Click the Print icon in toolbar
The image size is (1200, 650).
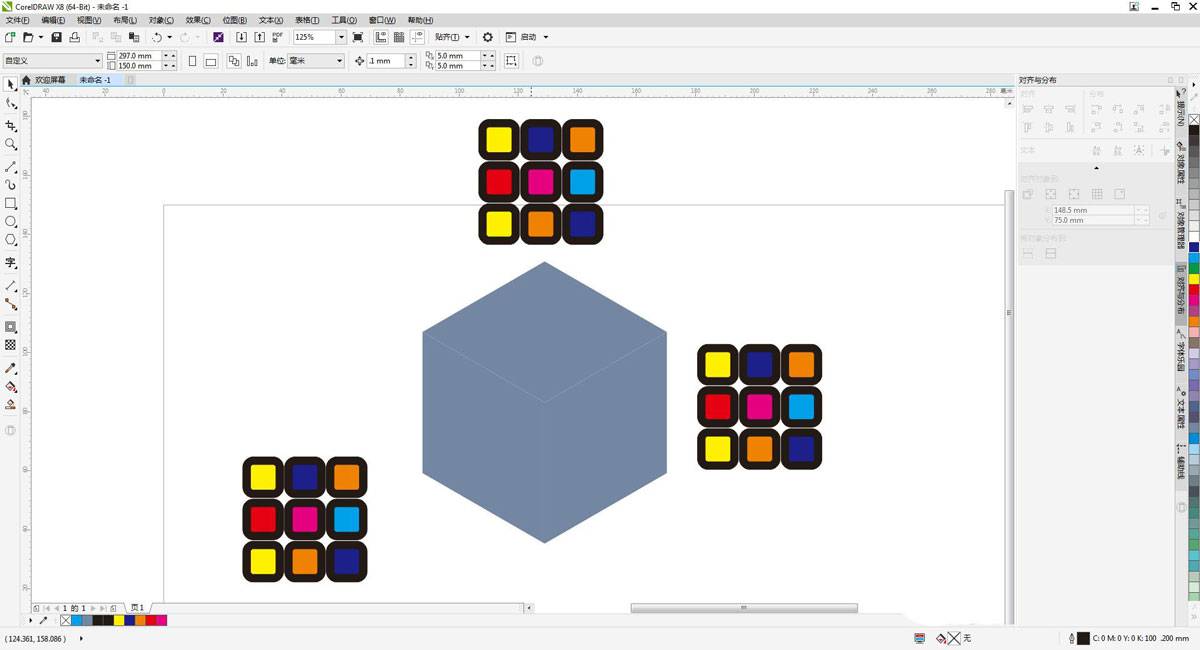[74, 37]
